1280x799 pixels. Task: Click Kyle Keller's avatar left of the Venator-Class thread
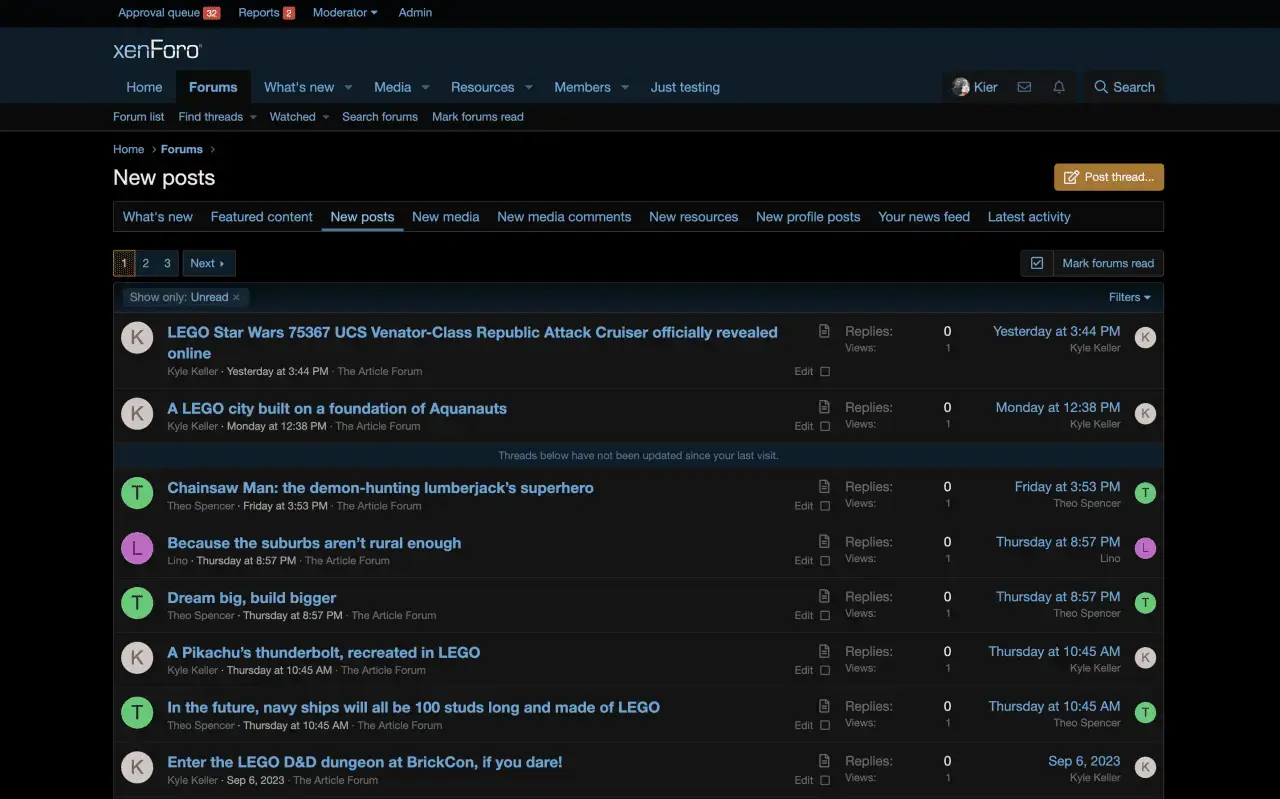pos(137,337)
